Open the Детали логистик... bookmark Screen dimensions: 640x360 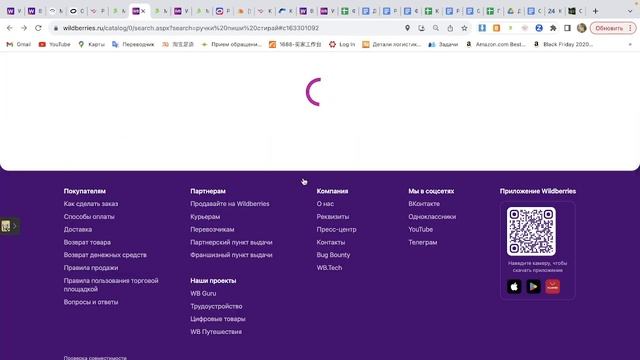(392, 44)
